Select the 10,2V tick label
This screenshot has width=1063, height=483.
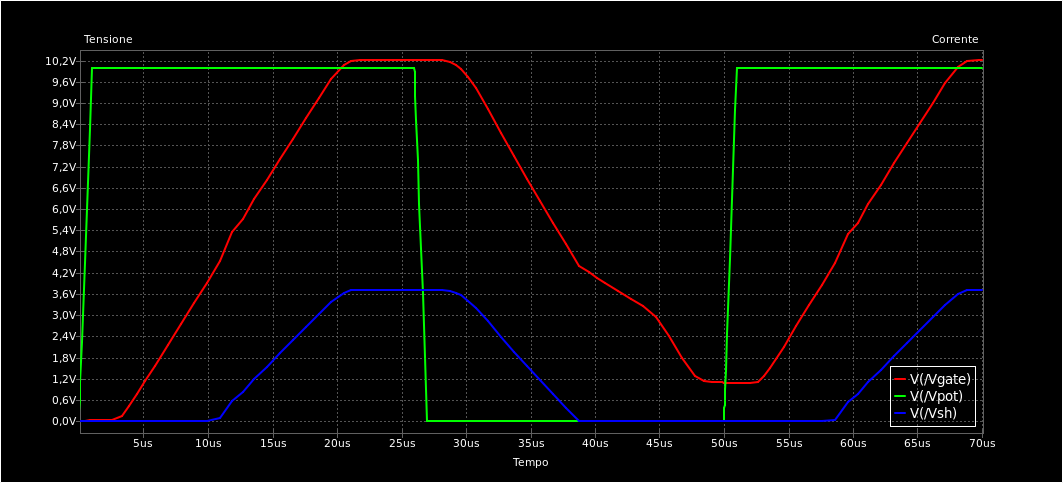(62, 61)
